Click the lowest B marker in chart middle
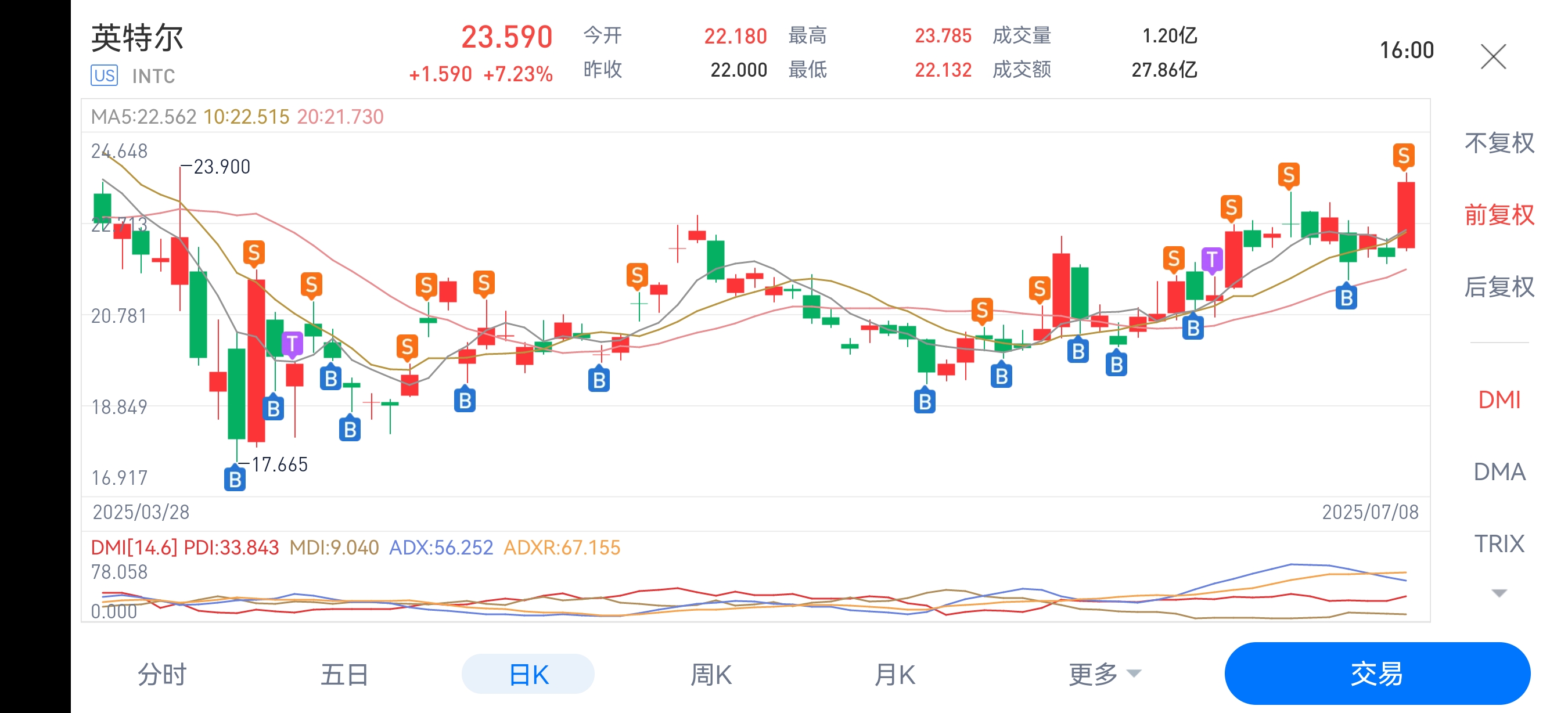This screenshot has width=1568, height=713. tap(925, 401)
